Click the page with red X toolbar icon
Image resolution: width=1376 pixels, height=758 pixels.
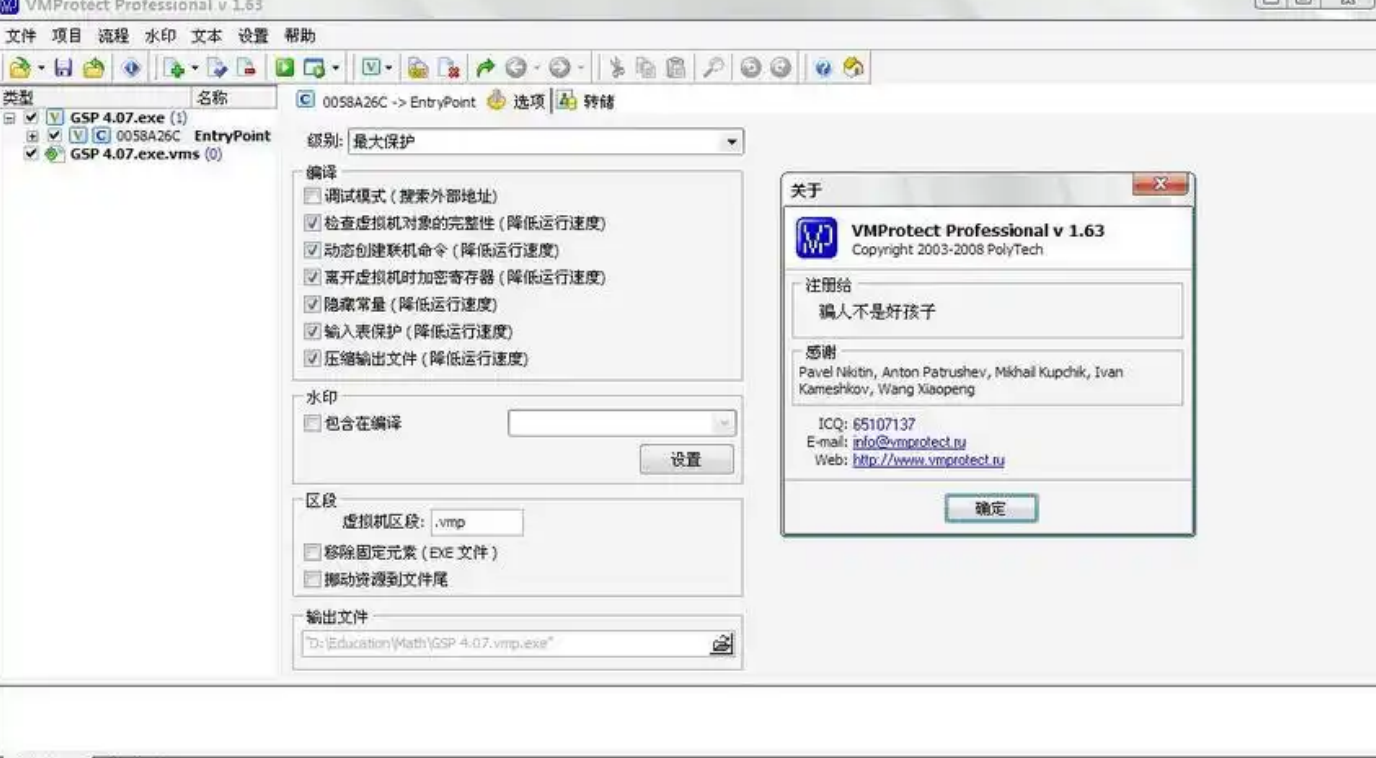(449, 68)
